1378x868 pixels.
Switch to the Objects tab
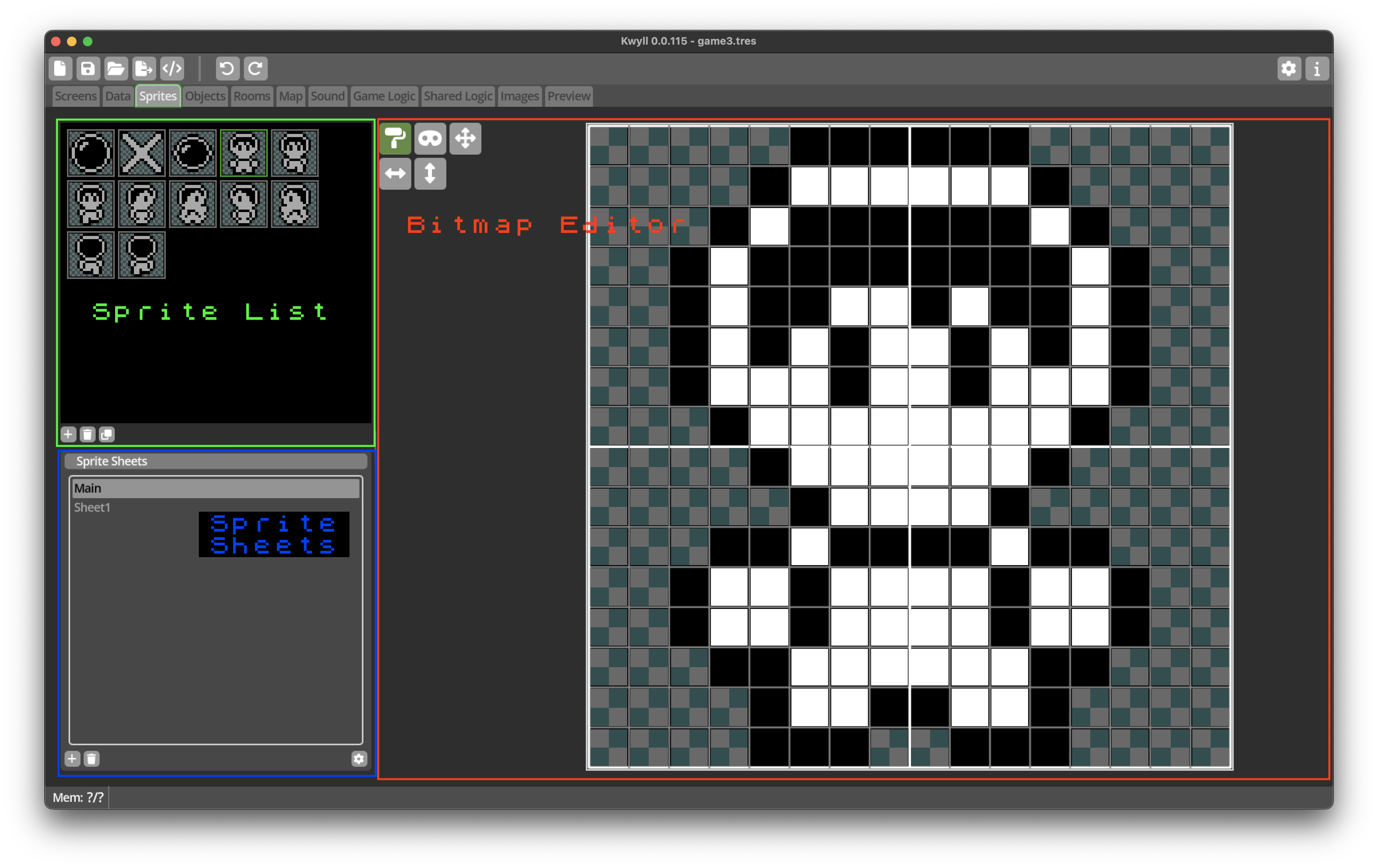pos(205,96)
